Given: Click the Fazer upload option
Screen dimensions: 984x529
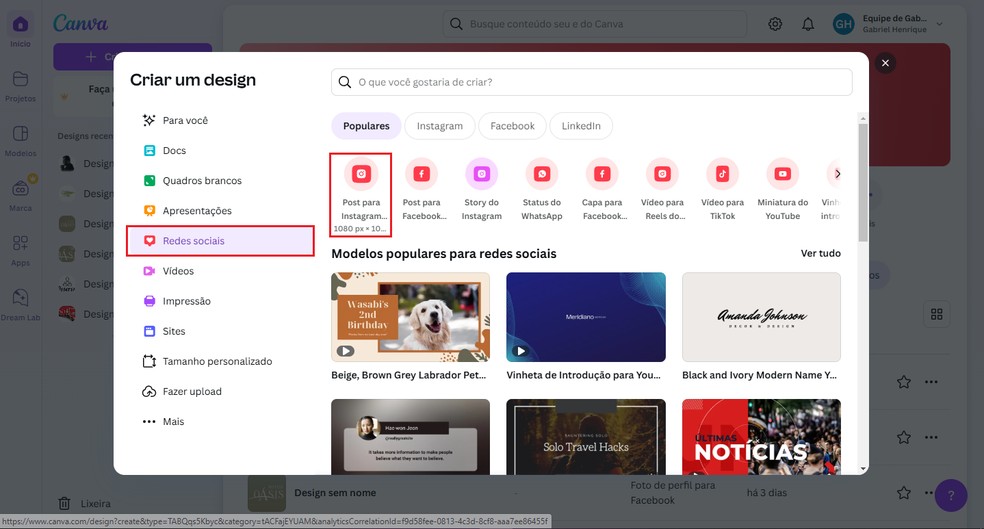Looking at the screenshot, I should (192, 391).
